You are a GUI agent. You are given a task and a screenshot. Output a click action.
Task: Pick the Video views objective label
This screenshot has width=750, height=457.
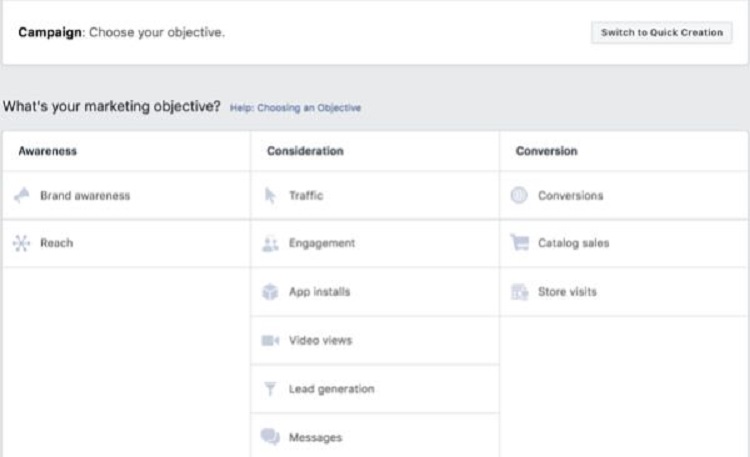click(320, 340)
